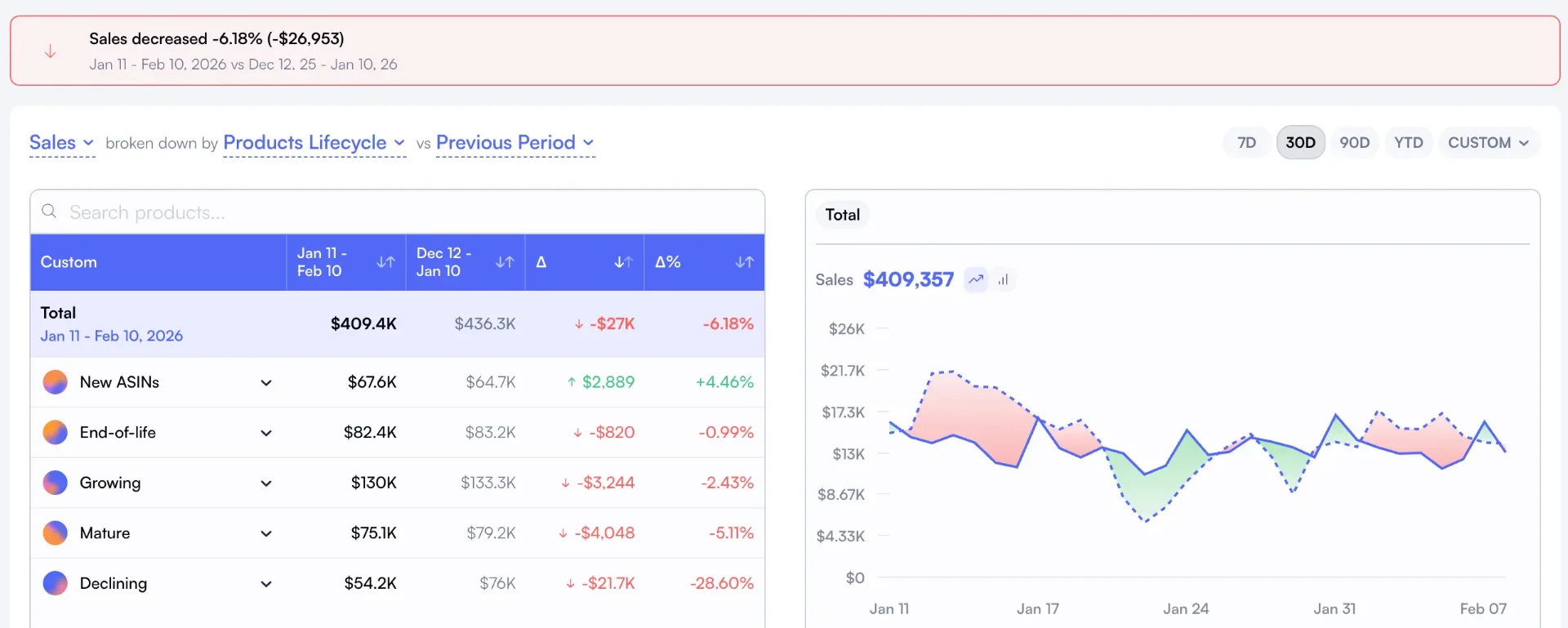Click the Total row date range link
This screenshot has height=628, width=1568.
coord(112,336)
